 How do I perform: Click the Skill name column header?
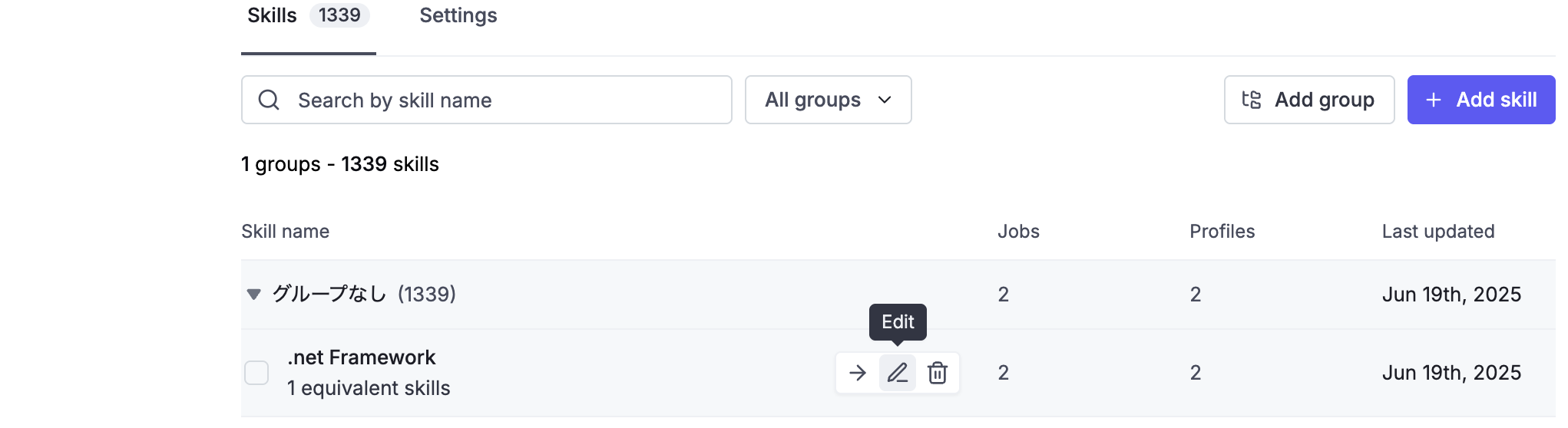(285, 232)
